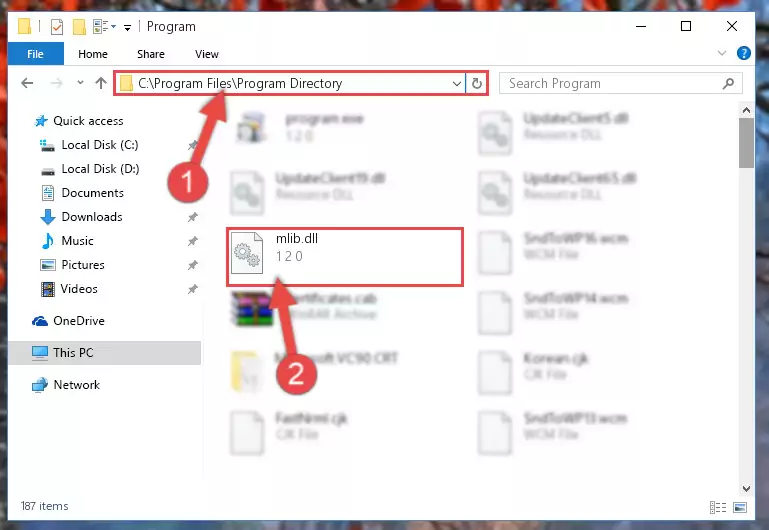Open Downloads in the navigation pane

[92, 217]
